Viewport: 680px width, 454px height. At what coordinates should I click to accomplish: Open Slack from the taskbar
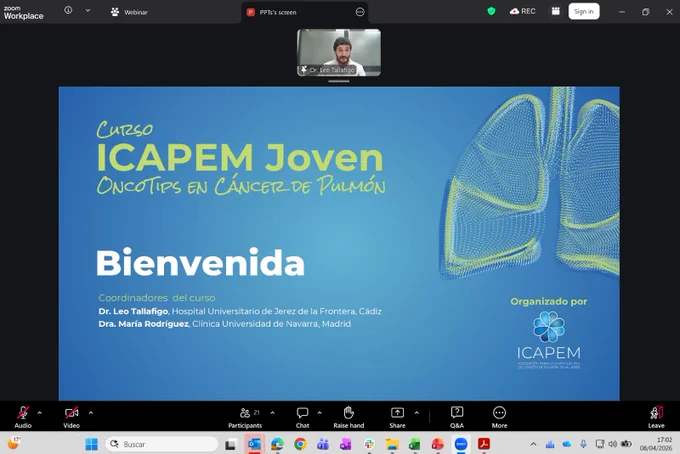[x=369, y=444]
